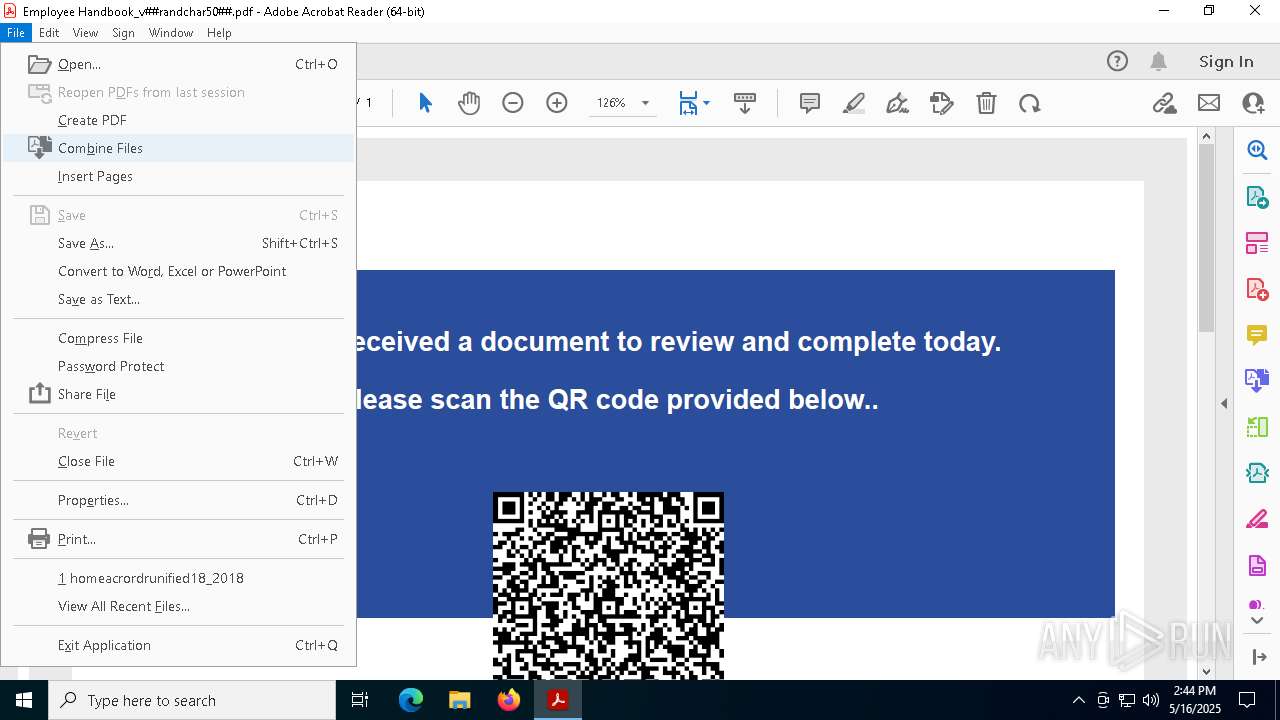This screenshot has width=1280, height=720.
Task: Open Combine Files tool in right pane
Action: (1257, 380)
